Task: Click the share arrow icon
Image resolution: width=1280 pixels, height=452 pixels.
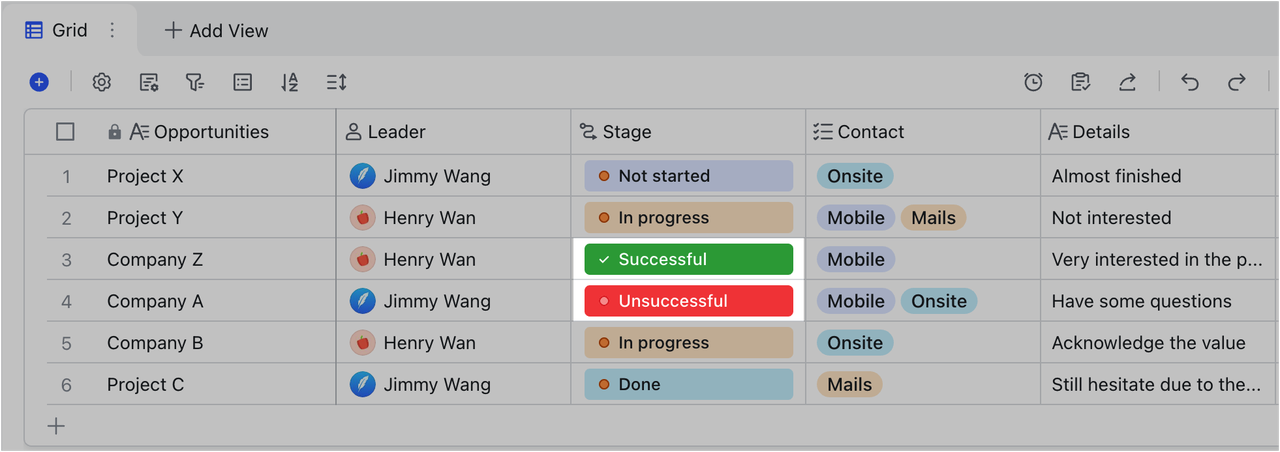Action: [1127, 82]
